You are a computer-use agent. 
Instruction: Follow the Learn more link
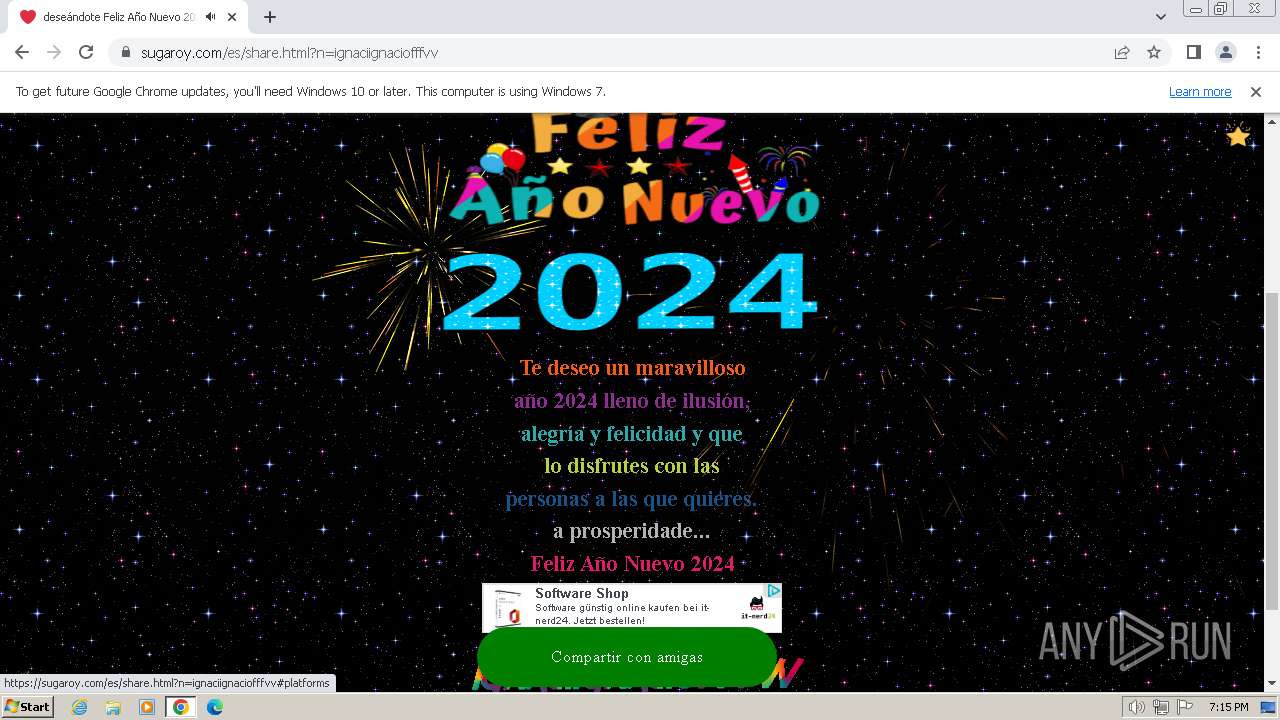tap(1200, 92)
